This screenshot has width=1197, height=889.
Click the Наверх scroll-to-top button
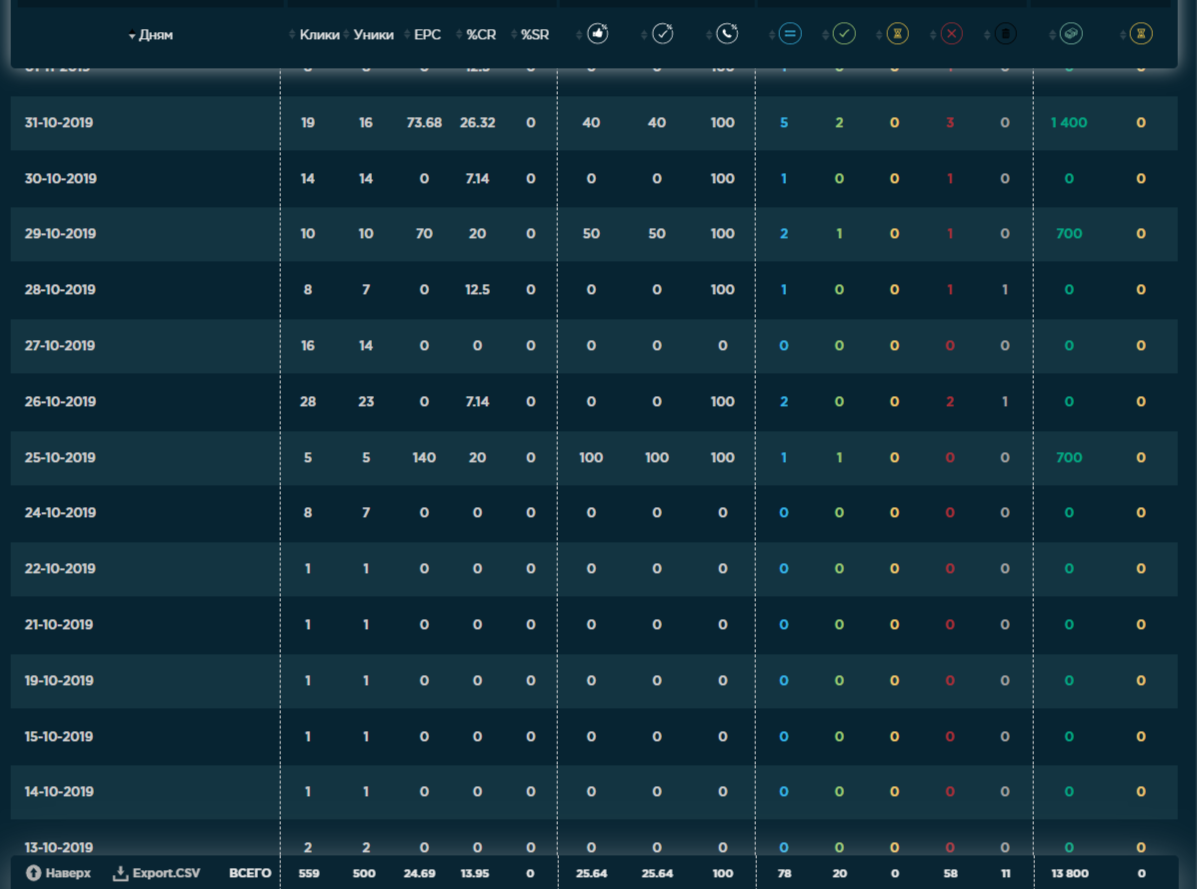tap(59, 873)
